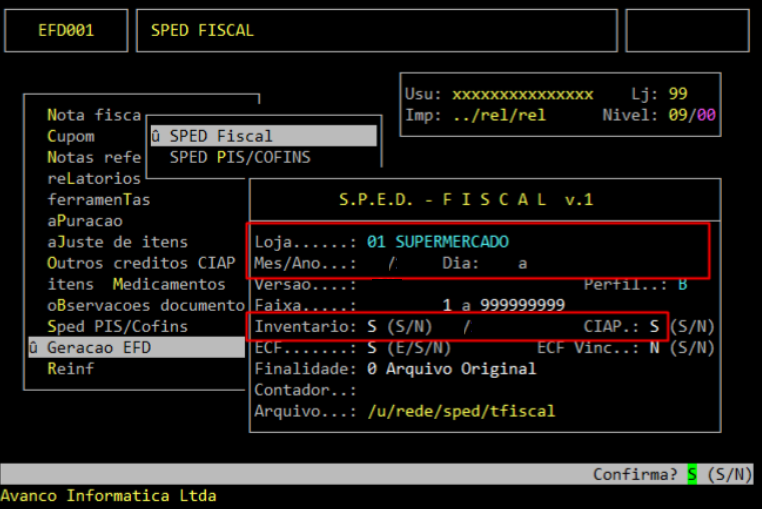Click the Perfil value B
This screenshot has width=762, height=509.
[683, 284]
